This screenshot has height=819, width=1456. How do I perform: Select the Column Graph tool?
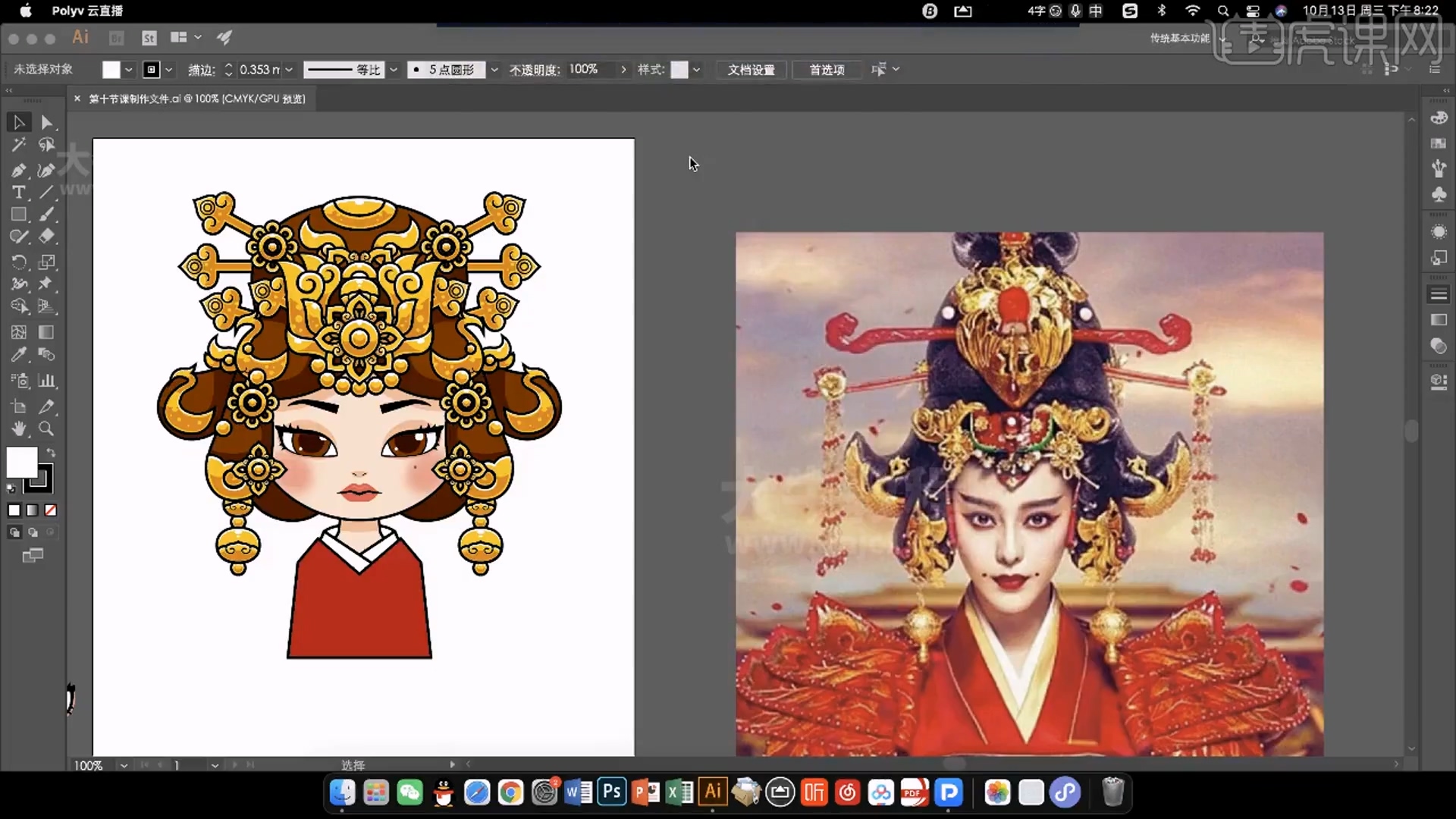click(x=47, y=380)
